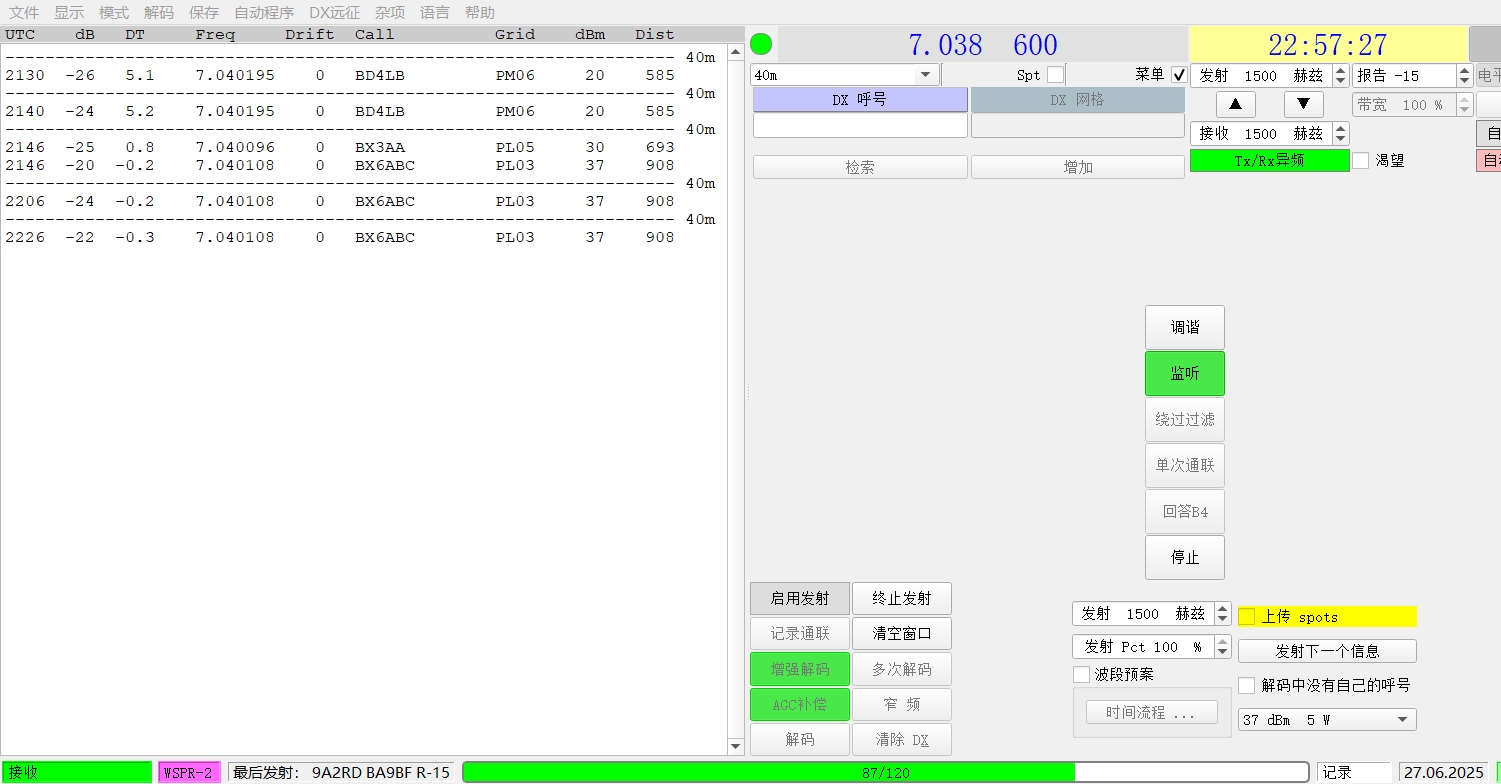Toggle the 监听 monitor button
Viewport: 1501px width, 784px height.
[1185, 374]
